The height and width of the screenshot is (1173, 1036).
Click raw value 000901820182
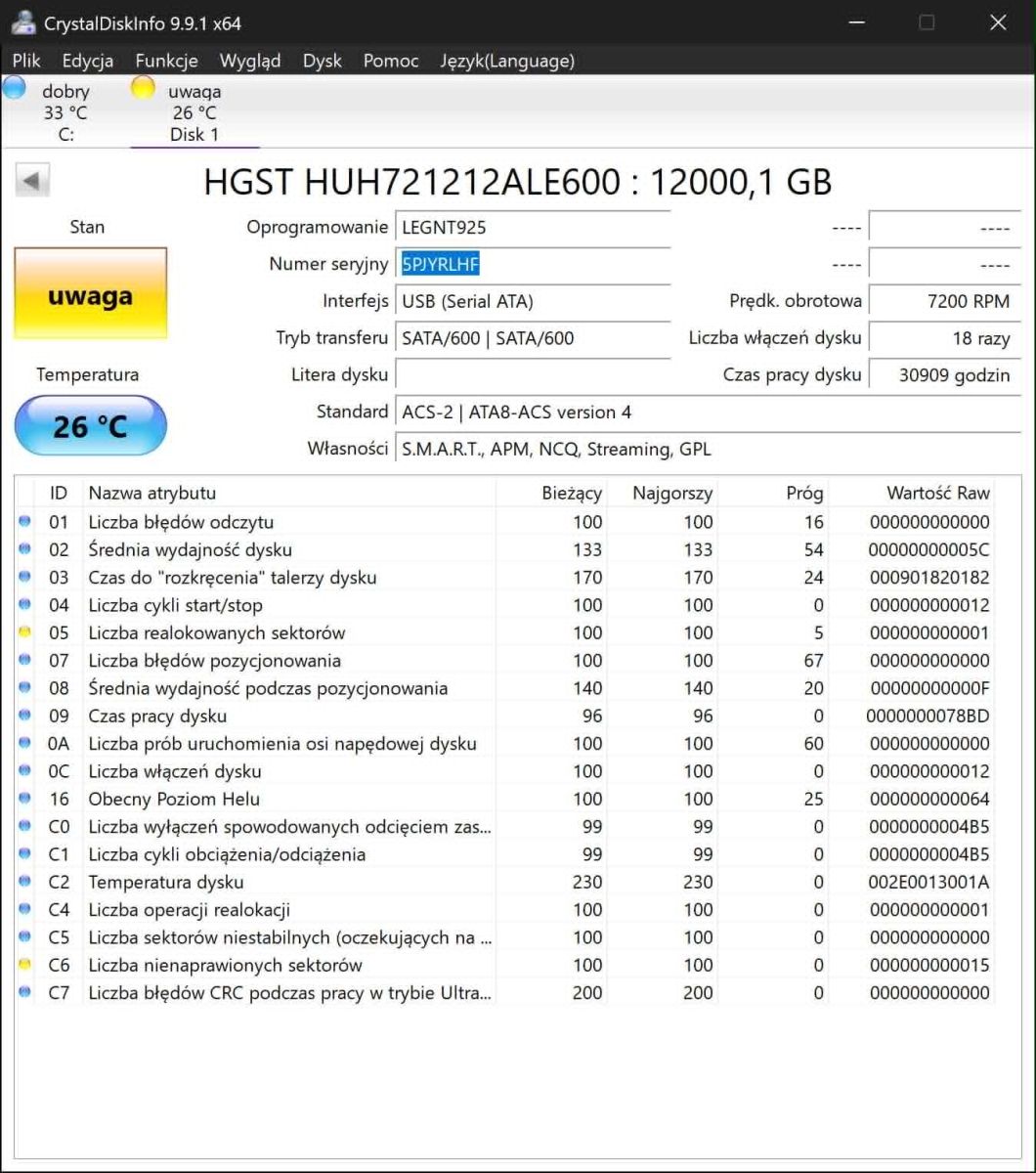(x=928, y=578)
